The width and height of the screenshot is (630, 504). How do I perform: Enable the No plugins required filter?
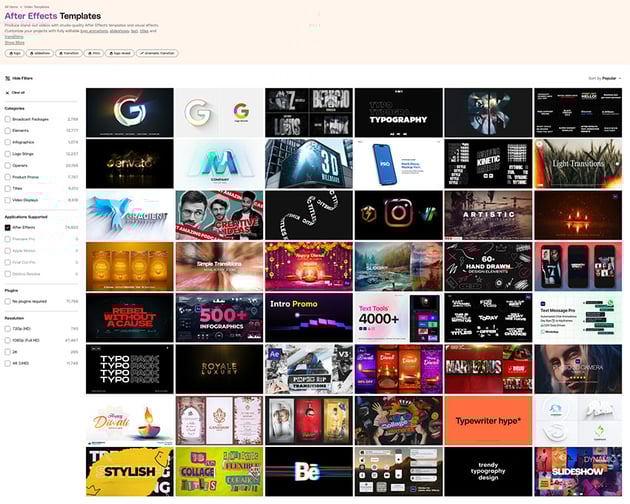[x=8, y=301]
